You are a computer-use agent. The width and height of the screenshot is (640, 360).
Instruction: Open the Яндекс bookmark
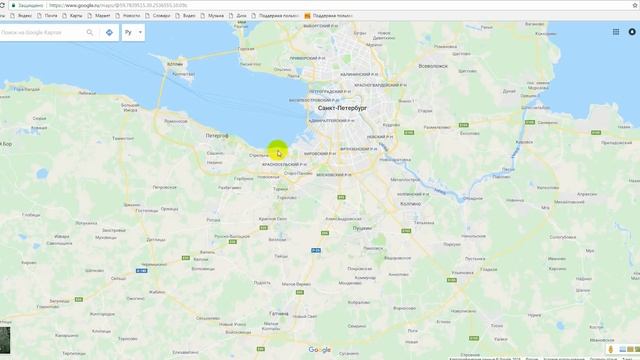(x=21, y=16)
